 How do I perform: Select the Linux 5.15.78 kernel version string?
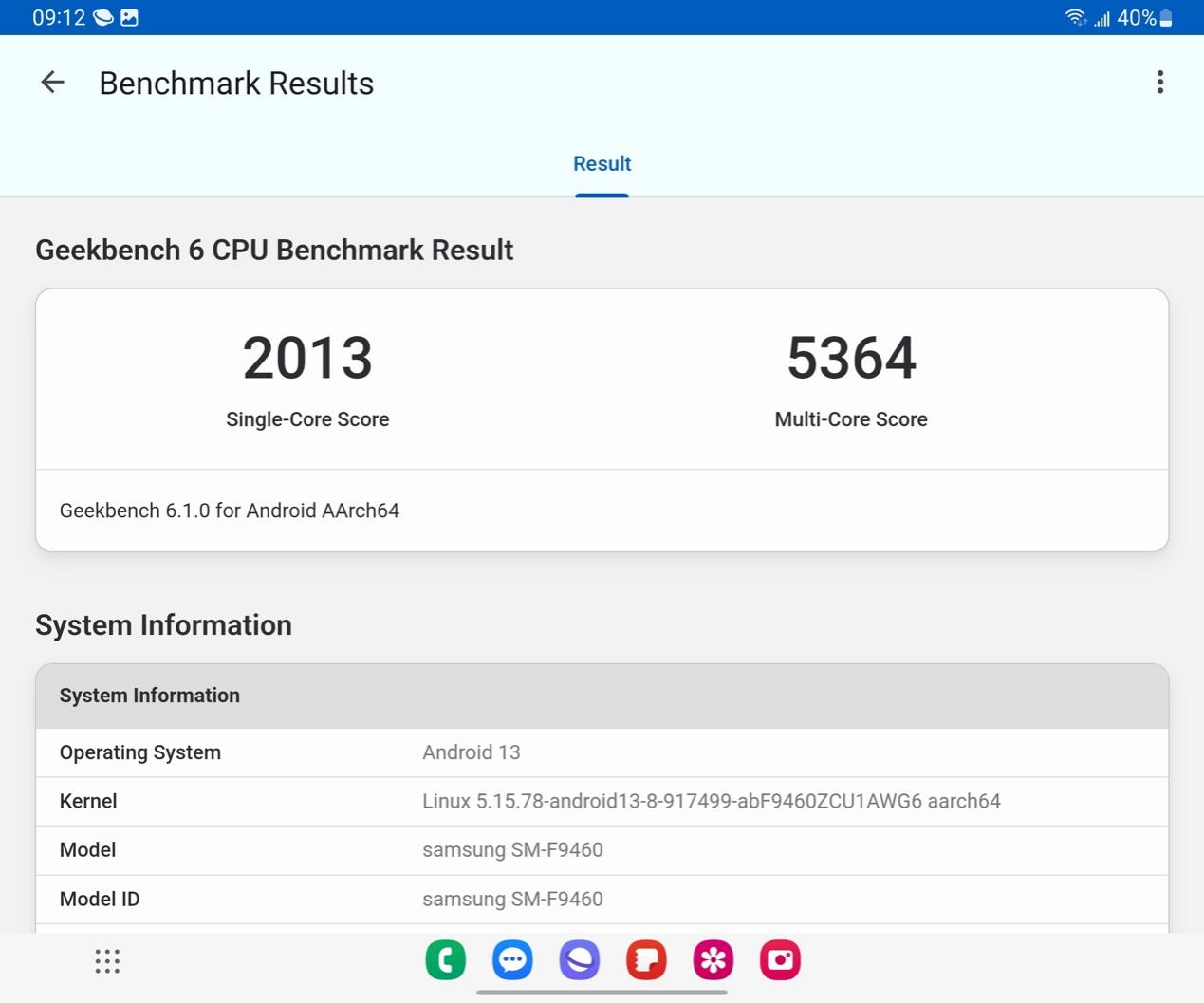(x=712, y=801)
